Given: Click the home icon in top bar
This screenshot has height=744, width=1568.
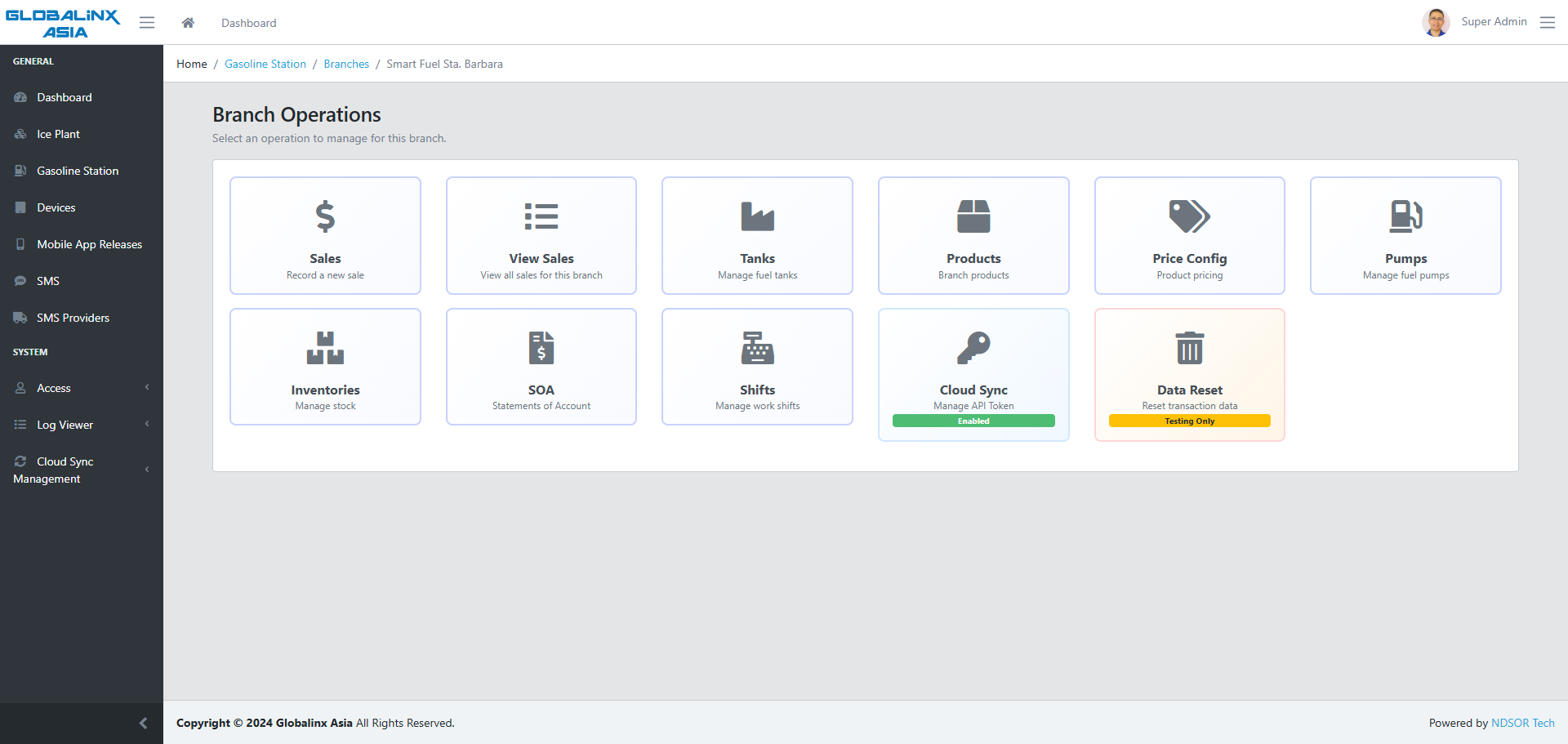Looking at the screenshot, I should tap(188, 23).
